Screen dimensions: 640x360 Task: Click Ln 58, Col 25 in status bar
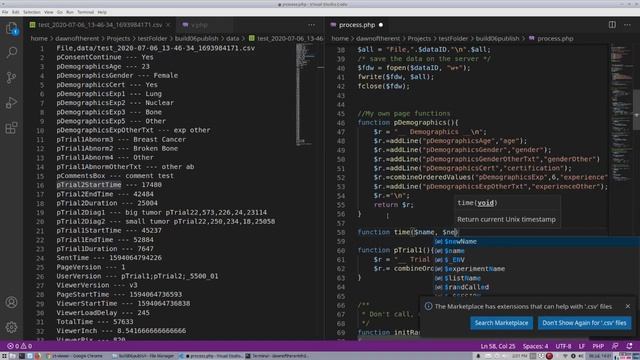tap(498, 346)
